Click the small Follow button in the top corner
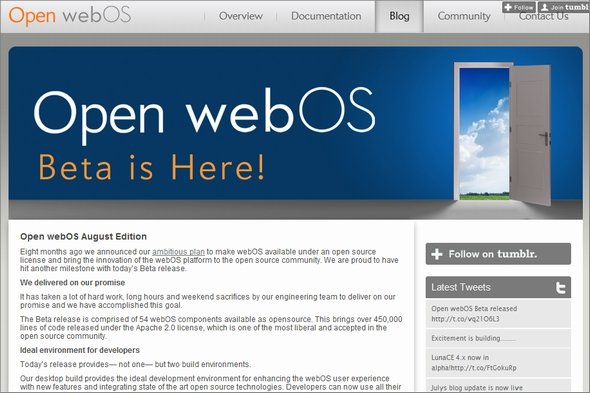 click(519, 7)
